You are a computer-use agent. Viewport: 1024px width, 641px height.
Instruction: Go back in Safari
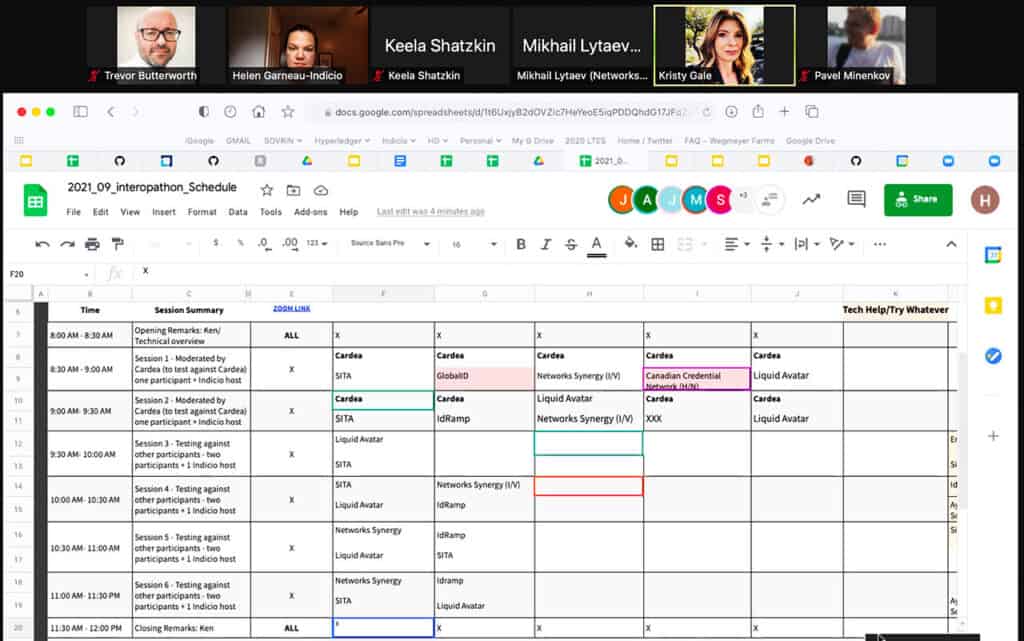pyautogui.click(x=110, y=112)
